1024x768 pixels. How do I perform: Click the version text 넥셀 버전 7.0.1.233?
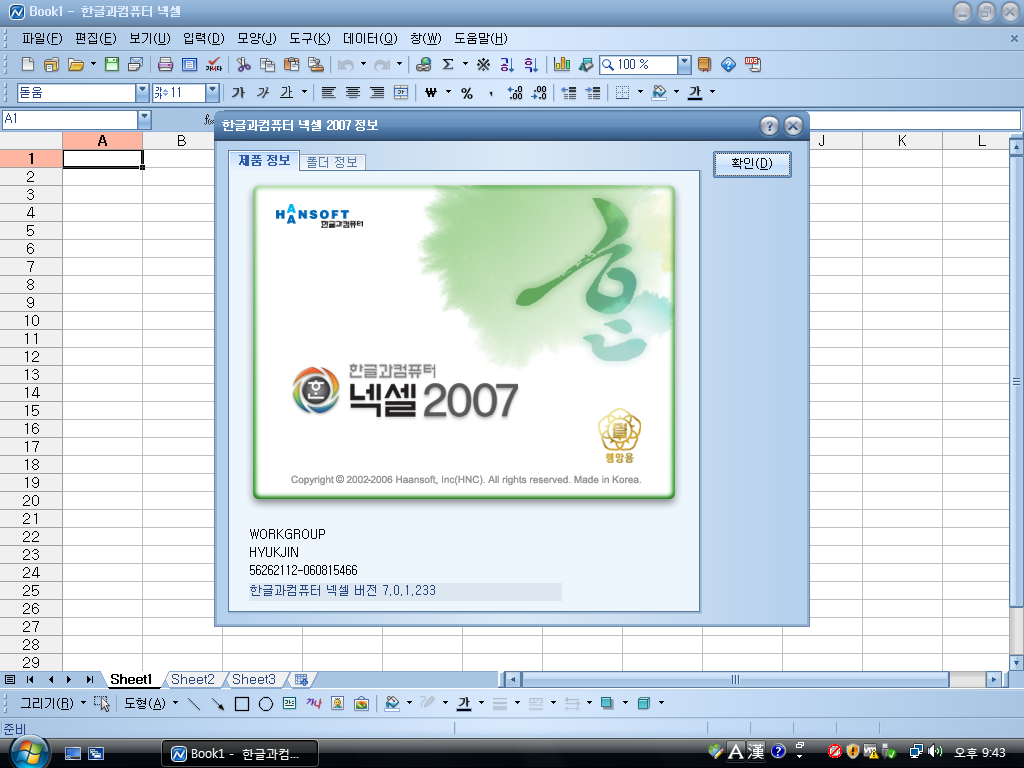tap(342, 590)
